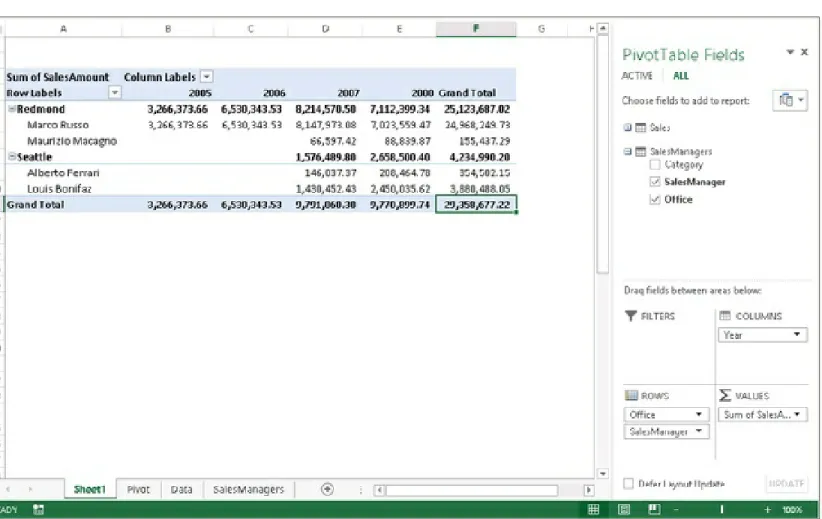Click the horizontal scrollbar left arrow
Viewport: 822px width, 519px height.
click(x=380, y=490)
